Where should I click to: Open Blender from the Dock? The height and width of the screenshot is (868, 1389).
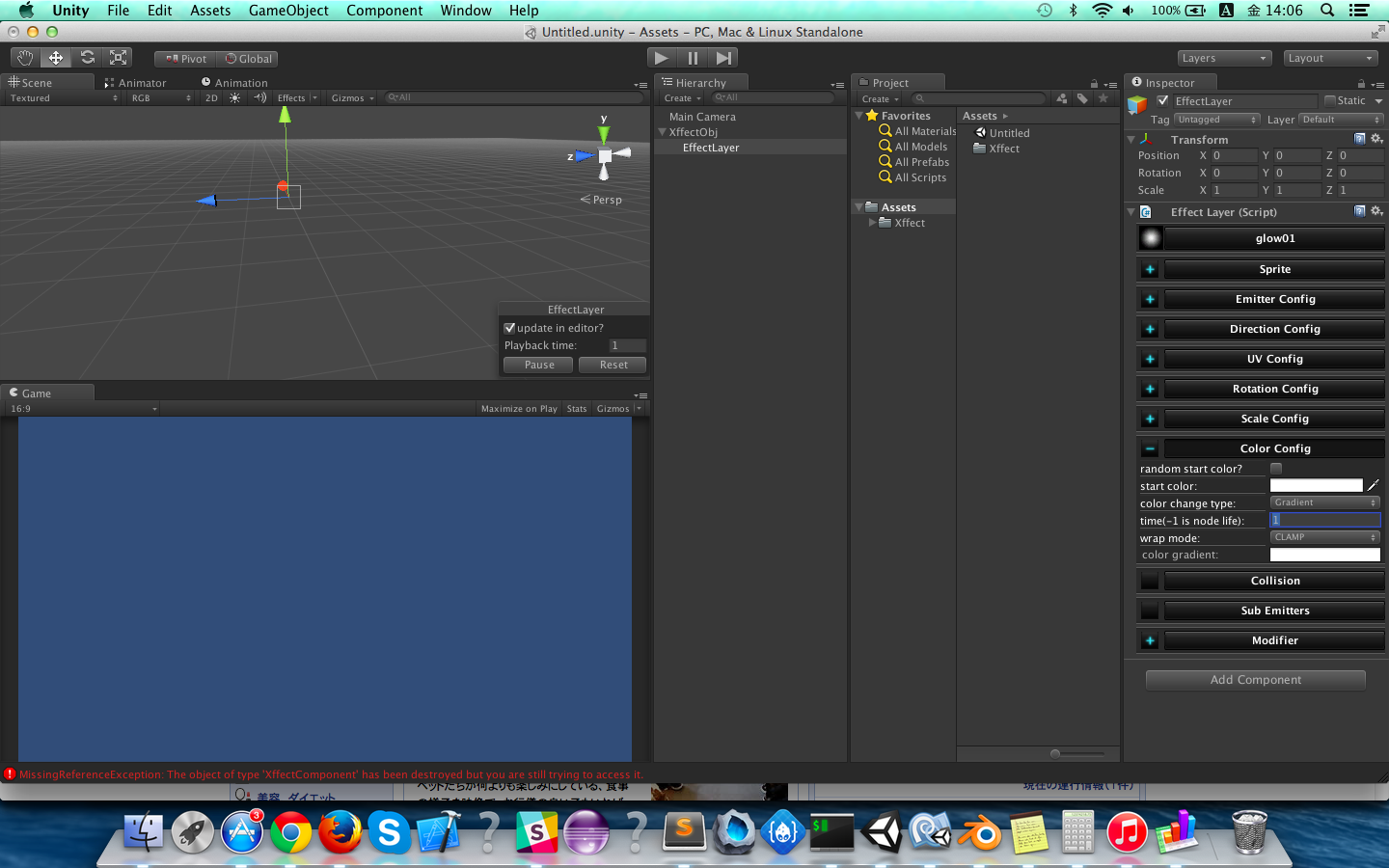[980, 831]
